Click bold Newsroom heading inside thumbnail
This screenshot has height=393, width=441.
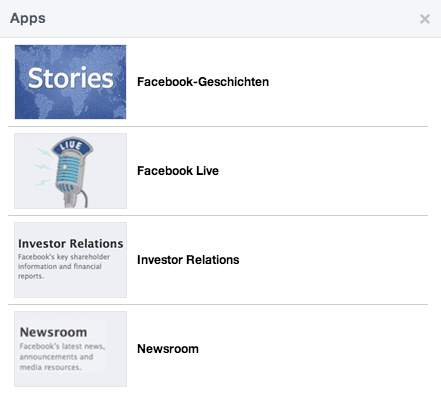(53, 332)
